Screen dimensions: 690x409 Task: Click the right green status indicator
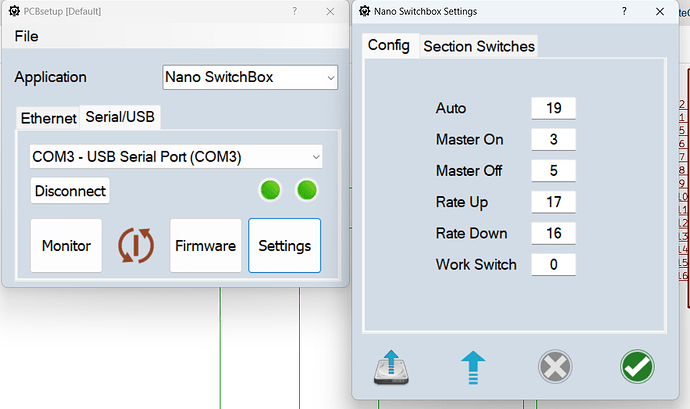[307, 190]
